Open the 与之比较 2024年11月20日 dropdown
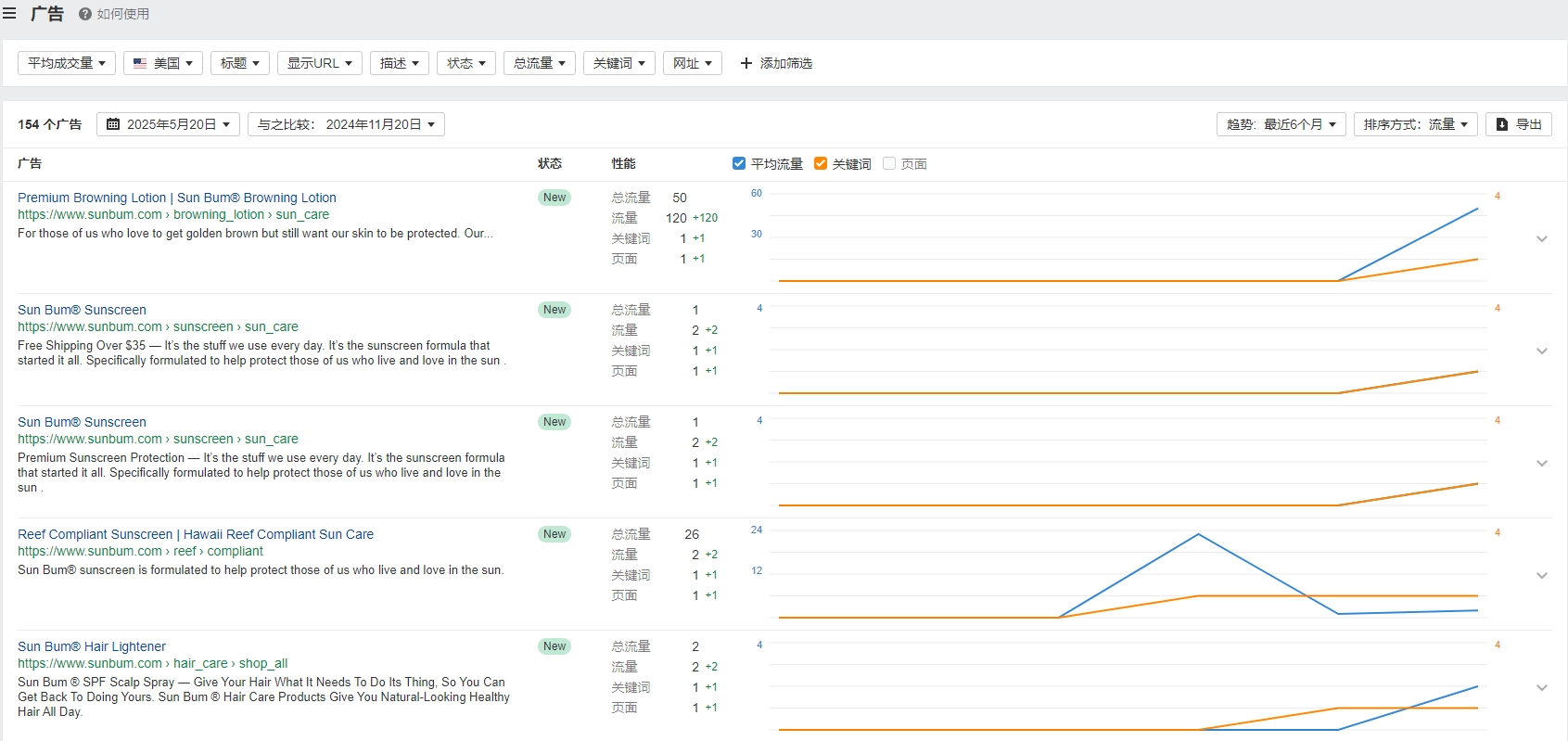The width and height of the screenshot is (1568, 741). pyautogui.click(x=346, y=124)
